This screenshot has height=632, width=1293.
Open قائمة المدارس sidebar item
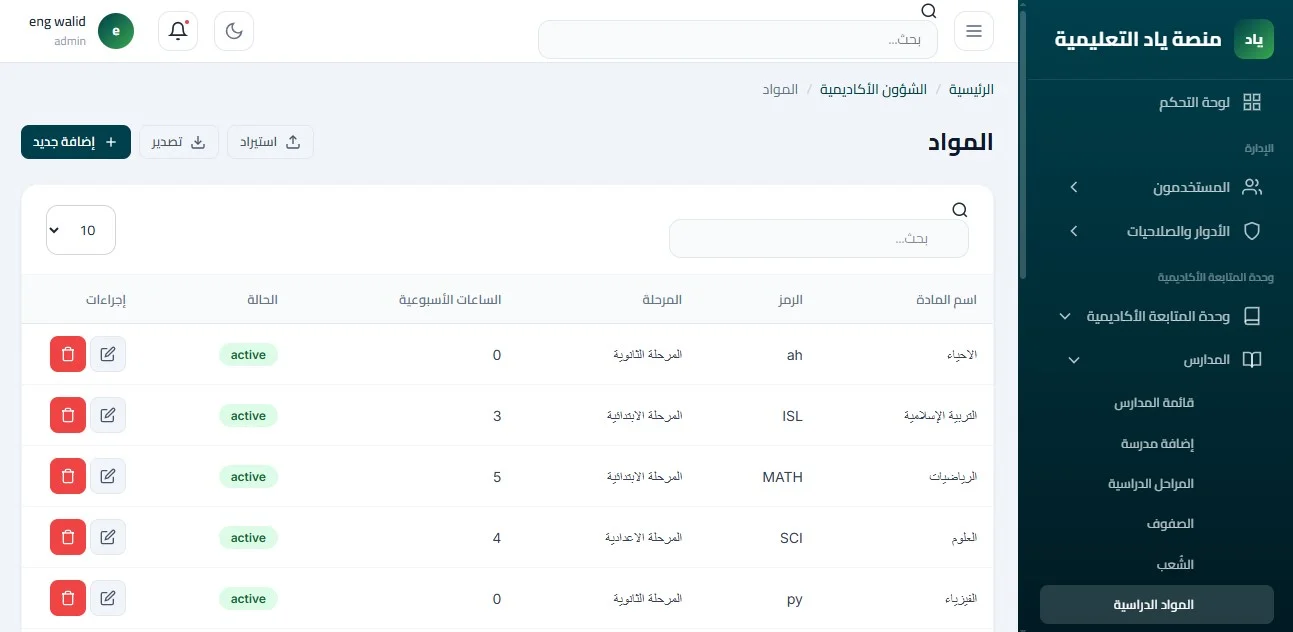click(1157, 403)
